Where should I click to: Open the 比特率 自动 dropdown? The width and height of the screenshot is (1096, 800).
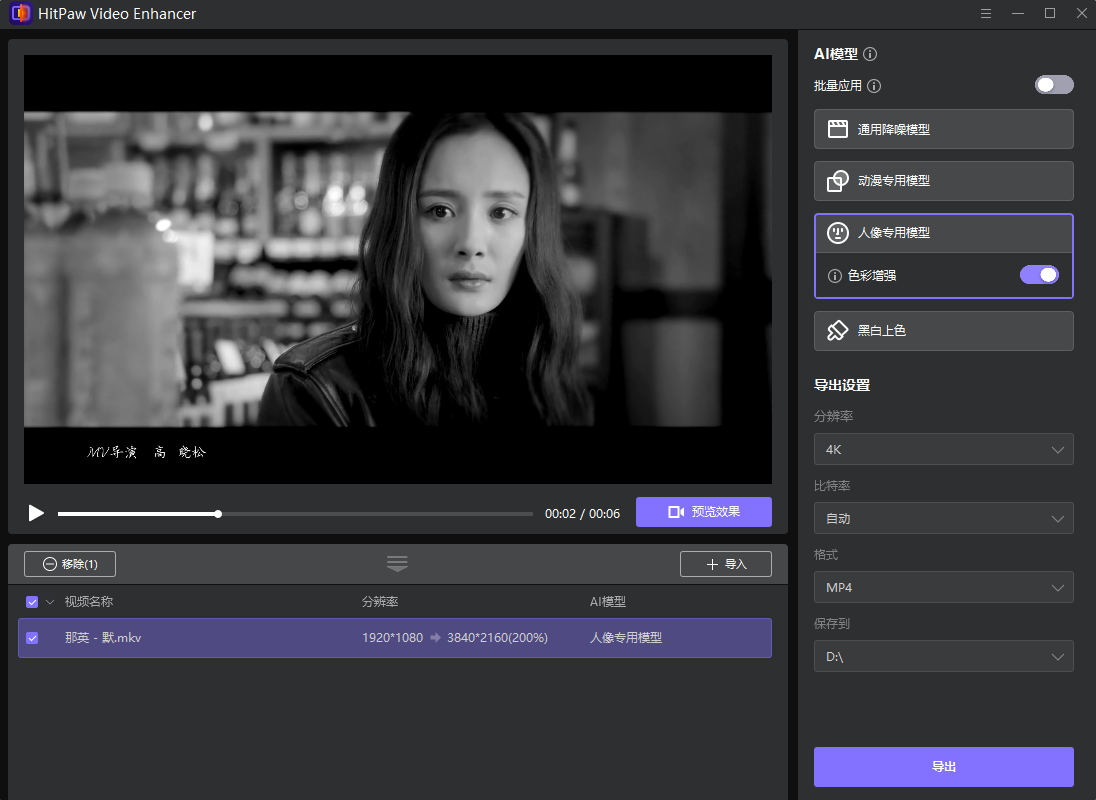(x=944, y=518)
